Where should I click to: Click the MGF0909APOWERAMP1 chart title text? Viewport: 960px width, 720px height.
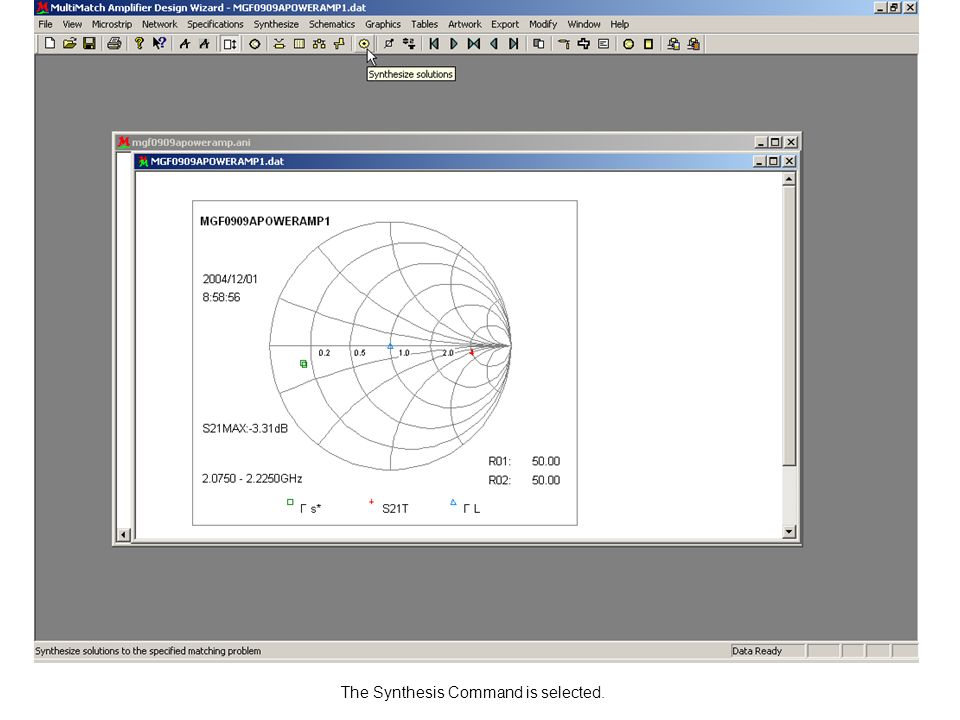point(265,221)
